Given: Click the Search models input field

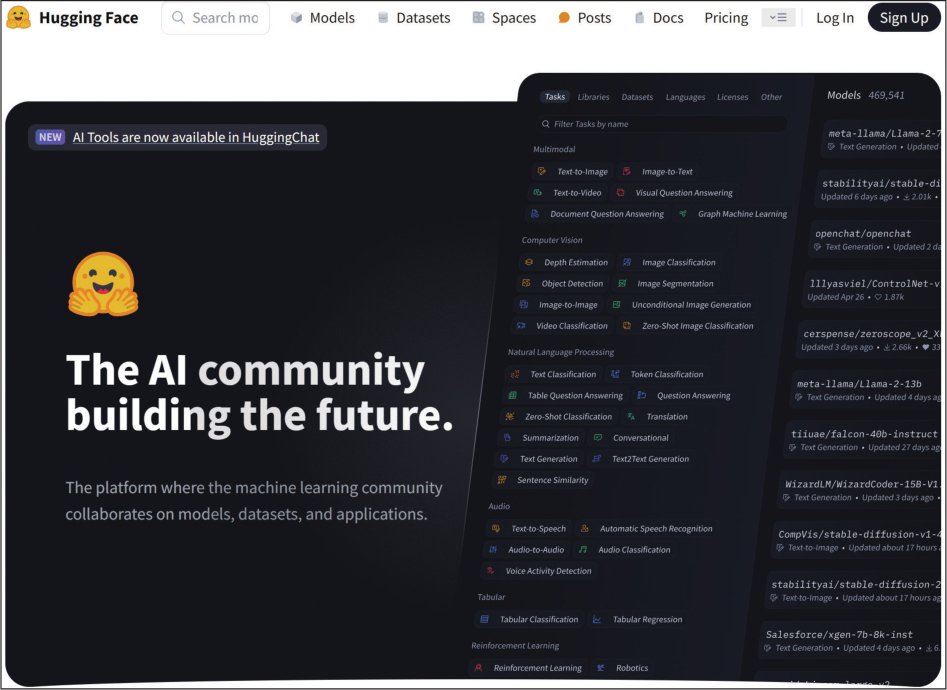Looking at the screenshot, I should point(216,18).
